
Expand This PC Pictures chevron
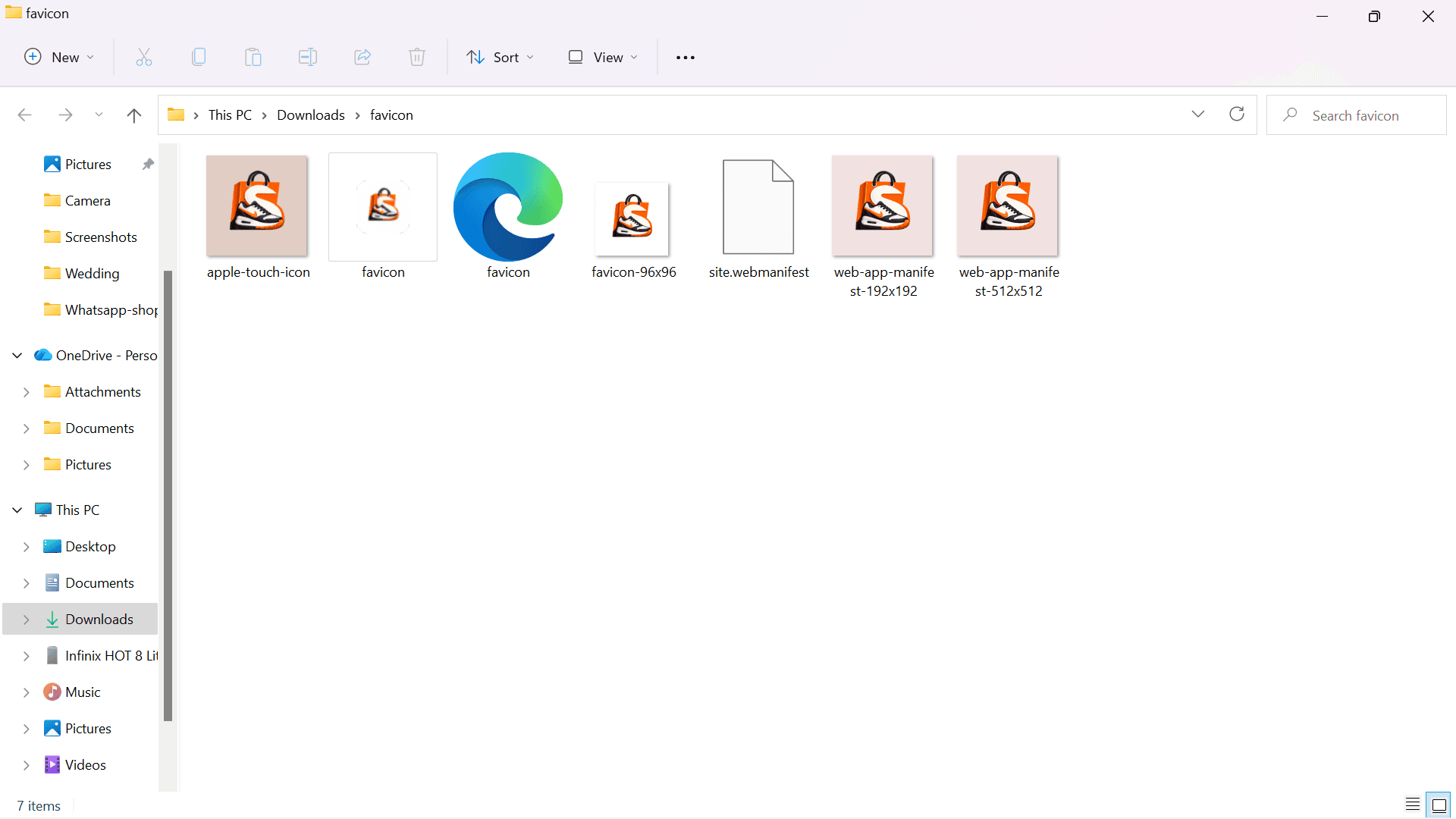coord(27,729)
